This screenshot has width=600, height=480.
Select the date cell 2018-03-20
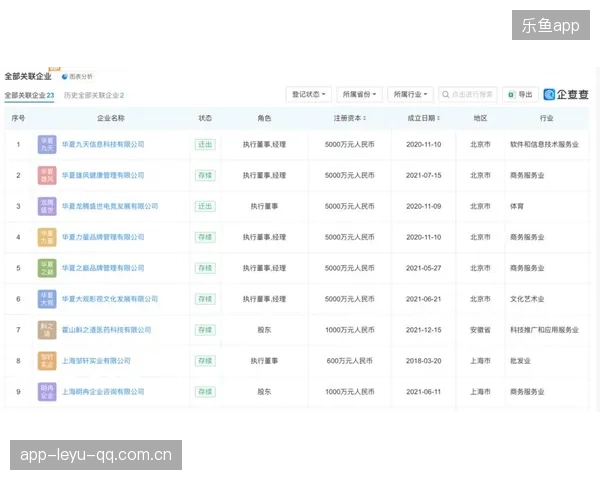pyautogui.click(x=424, y=361)
